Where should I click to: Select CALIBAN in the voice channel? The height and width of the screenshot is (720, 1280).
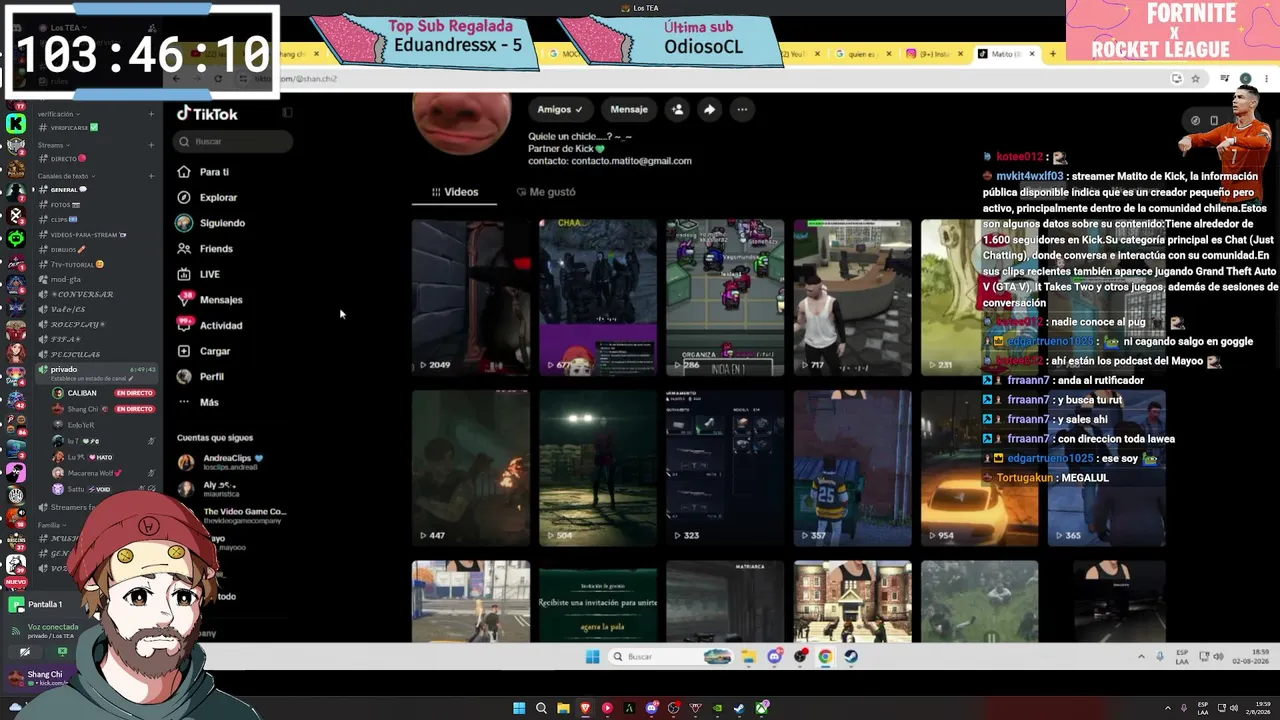103,393
